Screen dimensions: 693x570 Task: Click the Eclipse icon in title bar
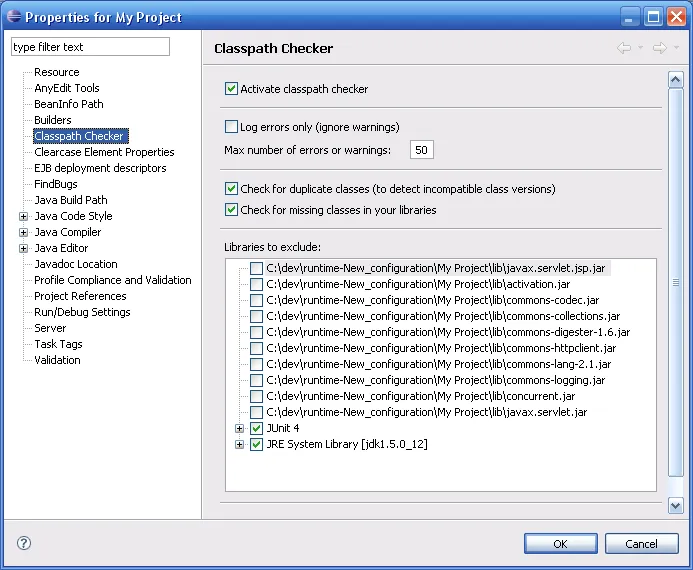click(14, 16)
